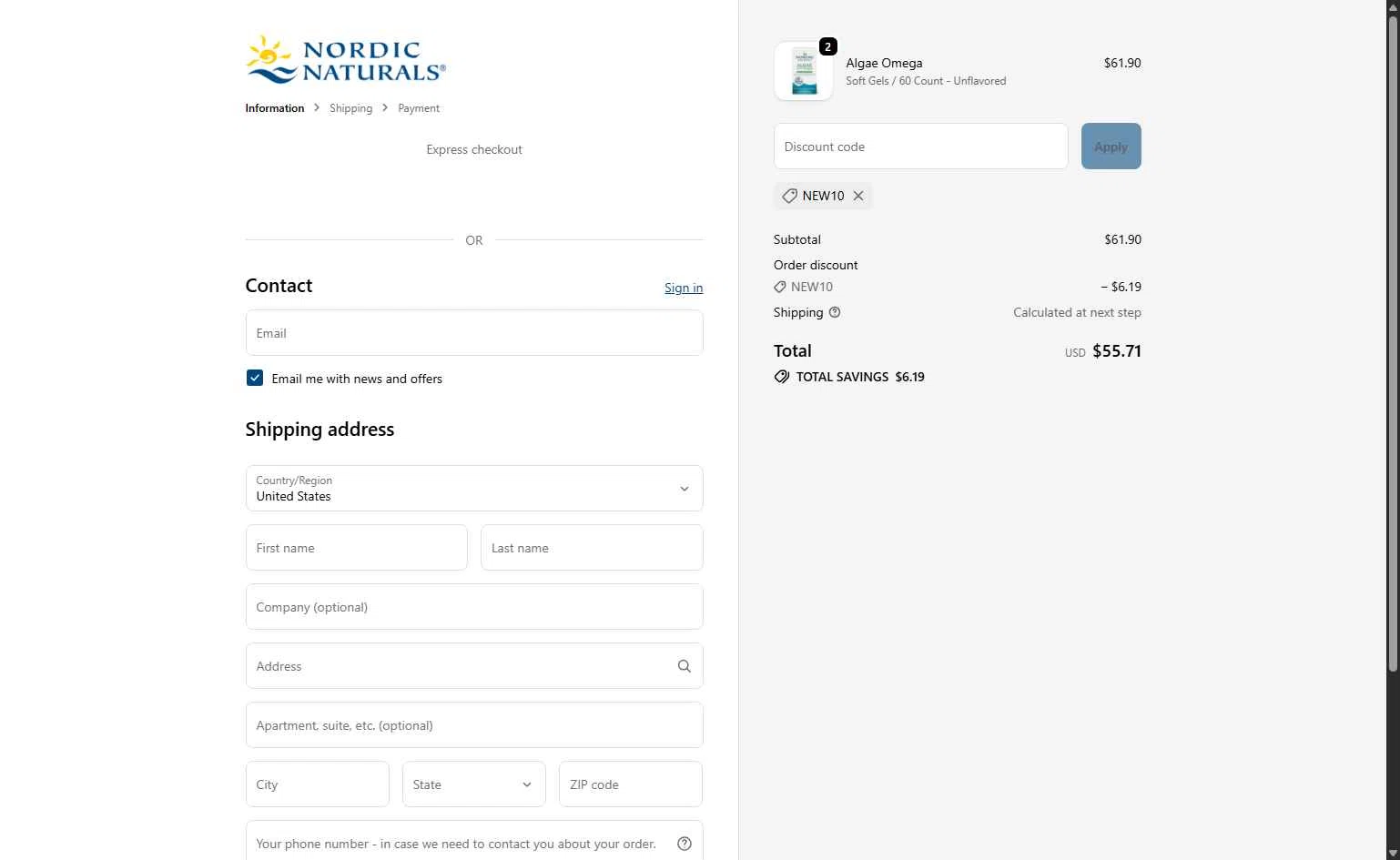Click the ZIP code field
The width and height of the screenshot is (1400, 860).
click(x=630, y=784)
